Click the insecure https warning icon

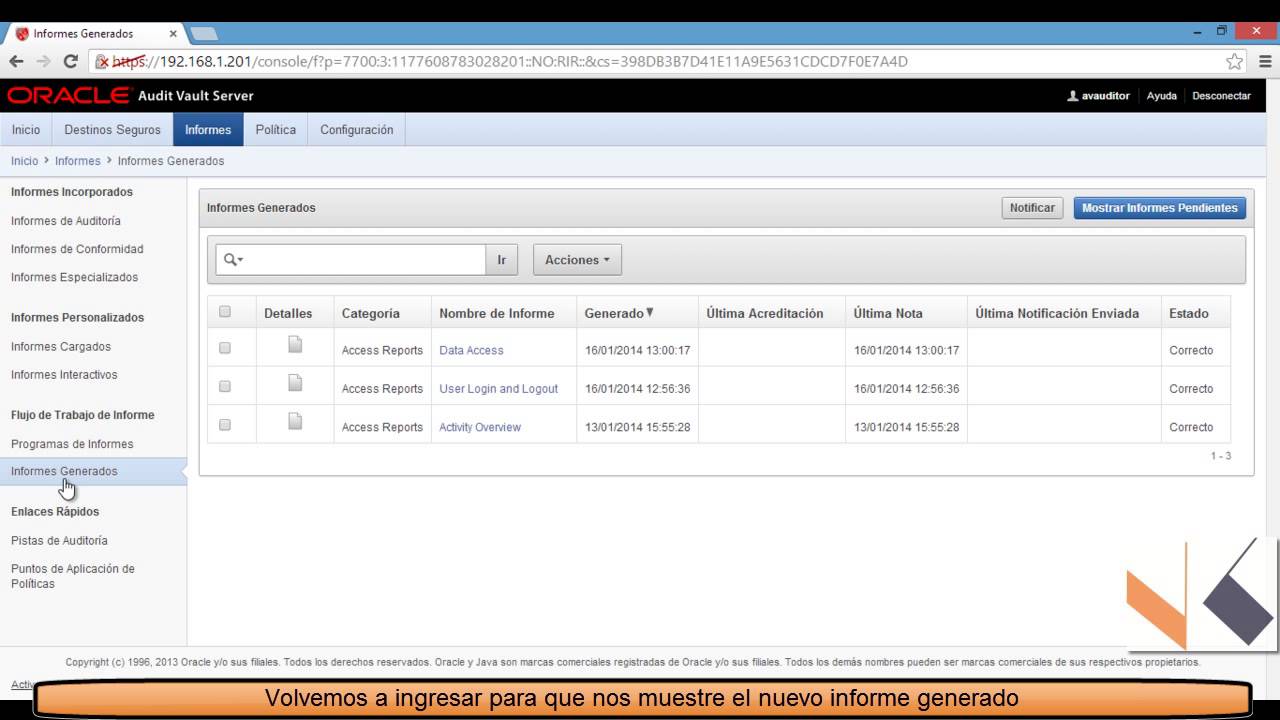click(x=102, y=61)
